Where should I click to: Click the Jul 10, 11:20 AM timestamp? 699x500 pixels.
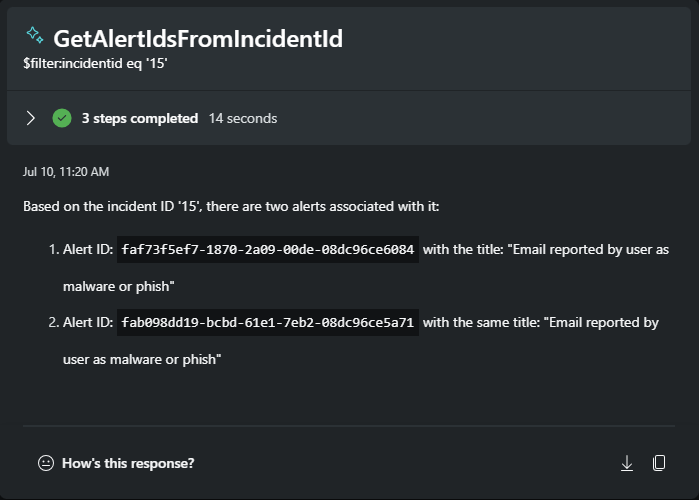click(66, 172)
